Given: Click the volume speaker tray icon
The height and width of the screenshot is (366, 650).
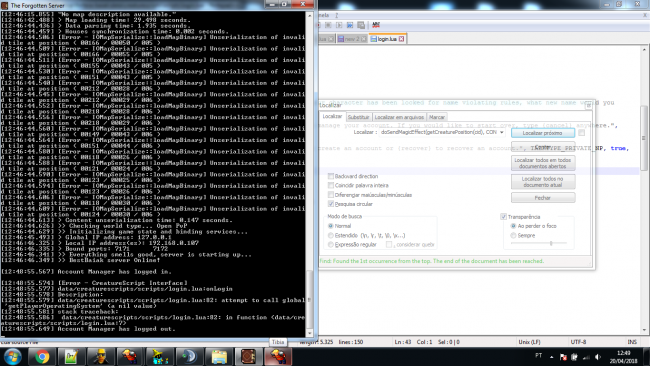Looking at the screenshot, I should point(598,357).
